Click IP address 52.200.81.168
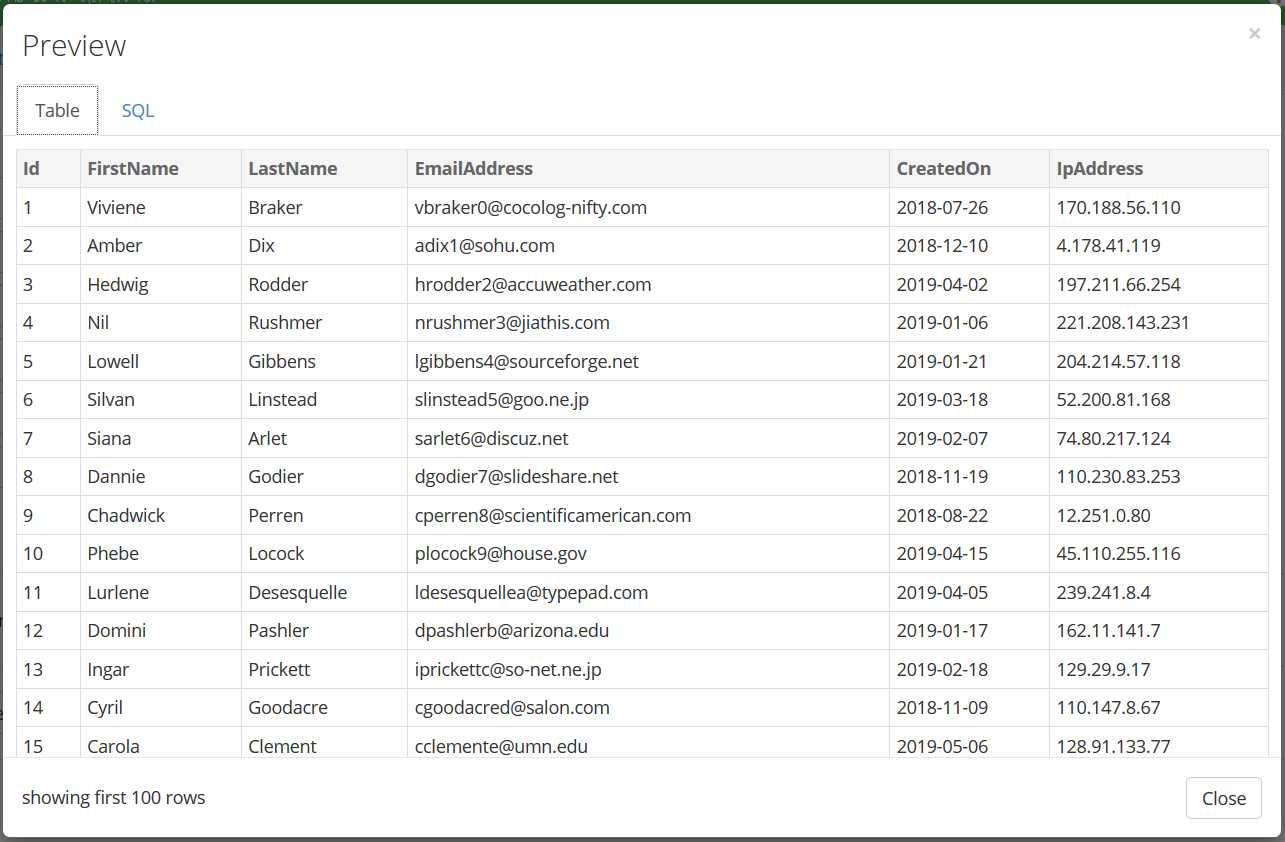This screenshot has height=842, width=1285. [1113, 400]
